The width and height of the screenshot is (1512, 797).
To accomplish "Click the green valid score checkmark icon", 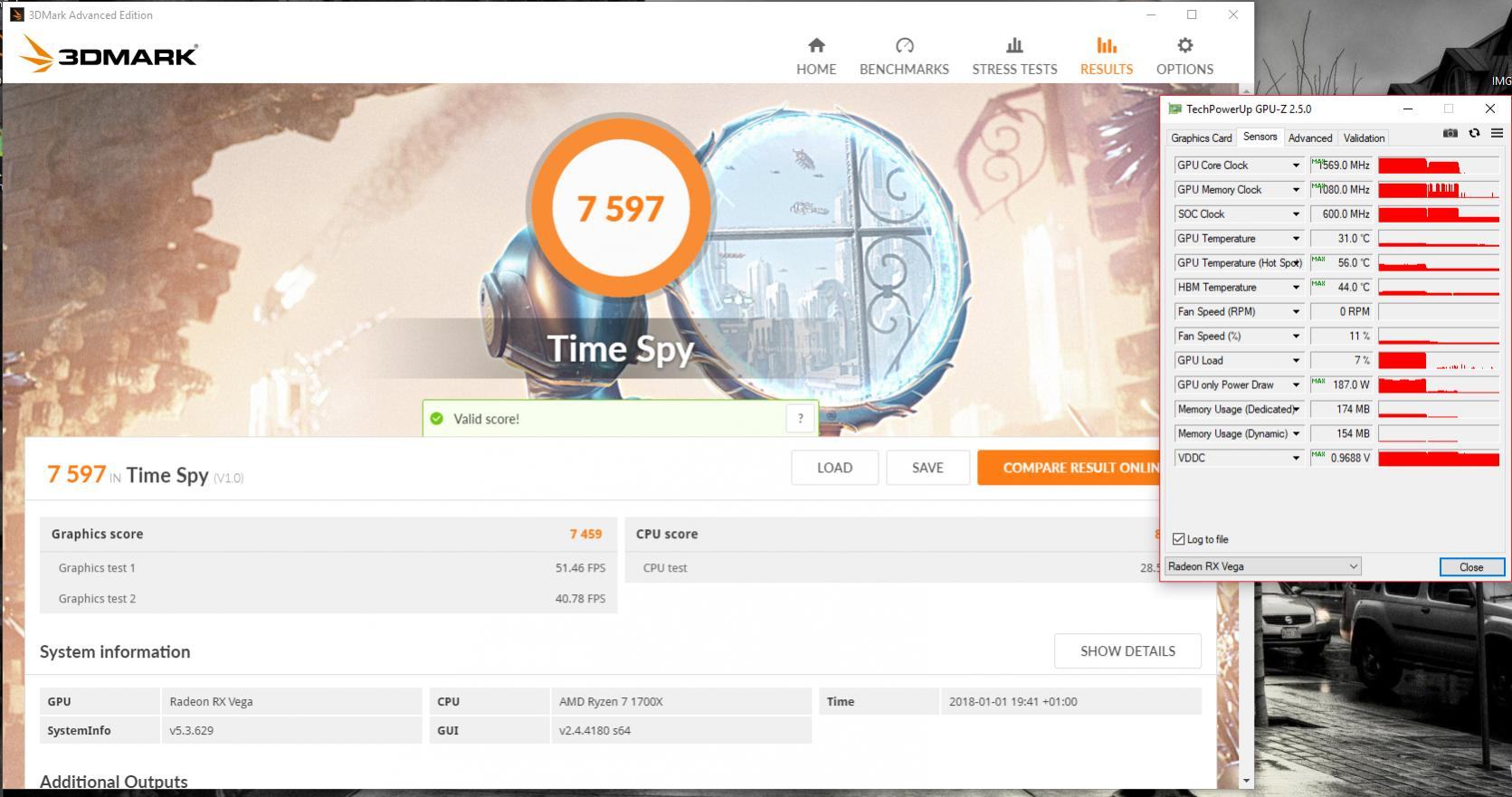I will (x=437, y=419).
